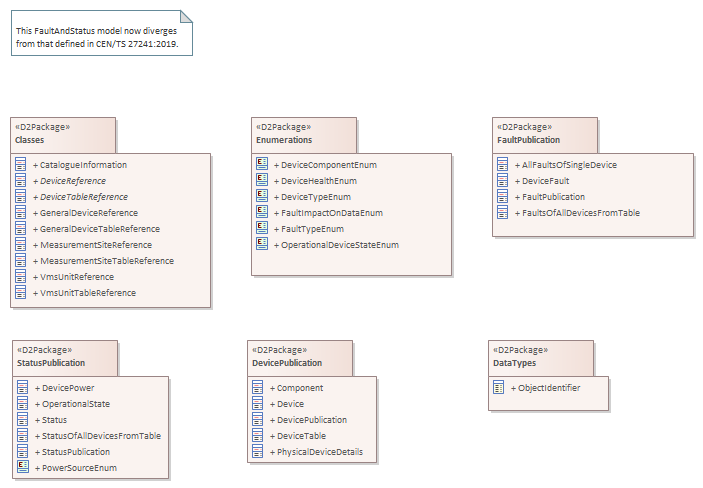
Task: Select the icon next to DevicePower
Action: click(x=22, y=388)
